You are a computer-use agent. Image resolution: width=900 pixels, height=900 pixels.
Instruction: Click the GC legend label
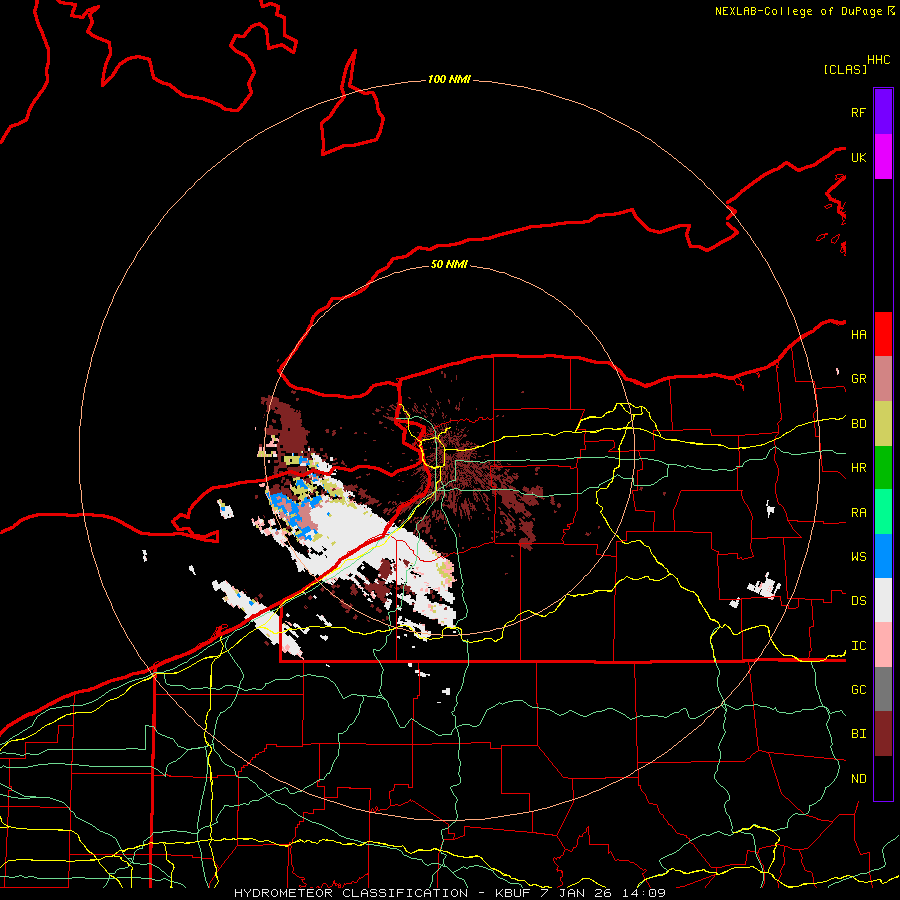[858, 690]
